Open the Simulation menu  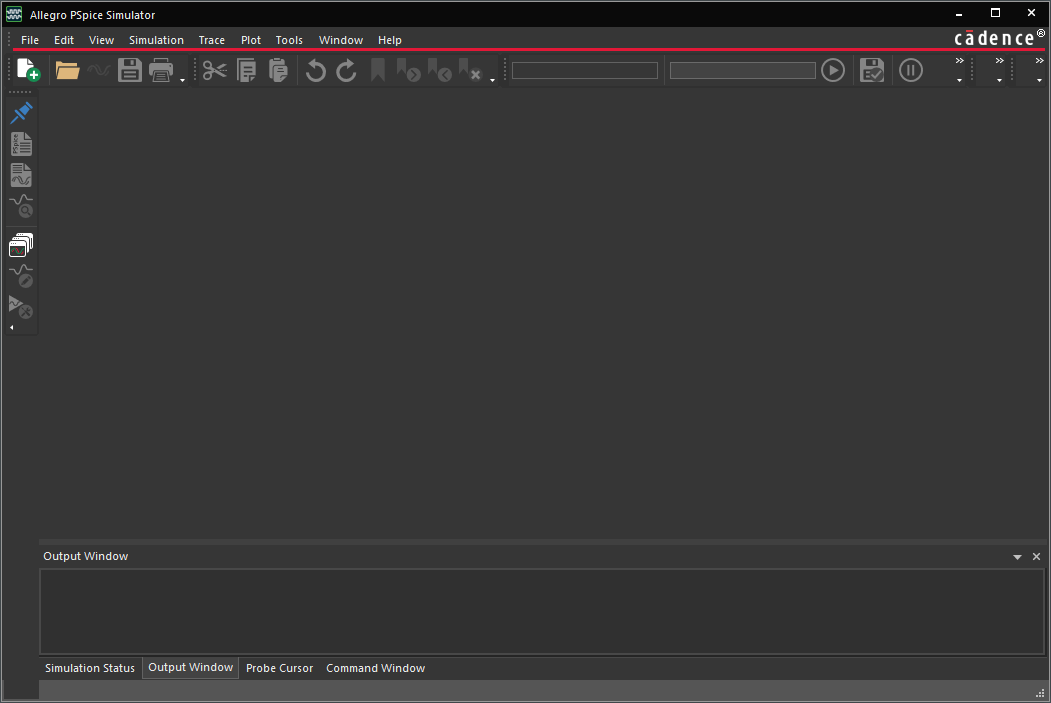pos(156,40)
